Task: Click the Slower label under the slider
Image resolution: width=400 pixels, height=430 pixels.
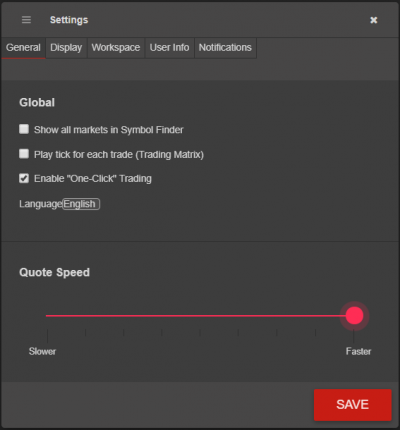Action: click(42, 351)
